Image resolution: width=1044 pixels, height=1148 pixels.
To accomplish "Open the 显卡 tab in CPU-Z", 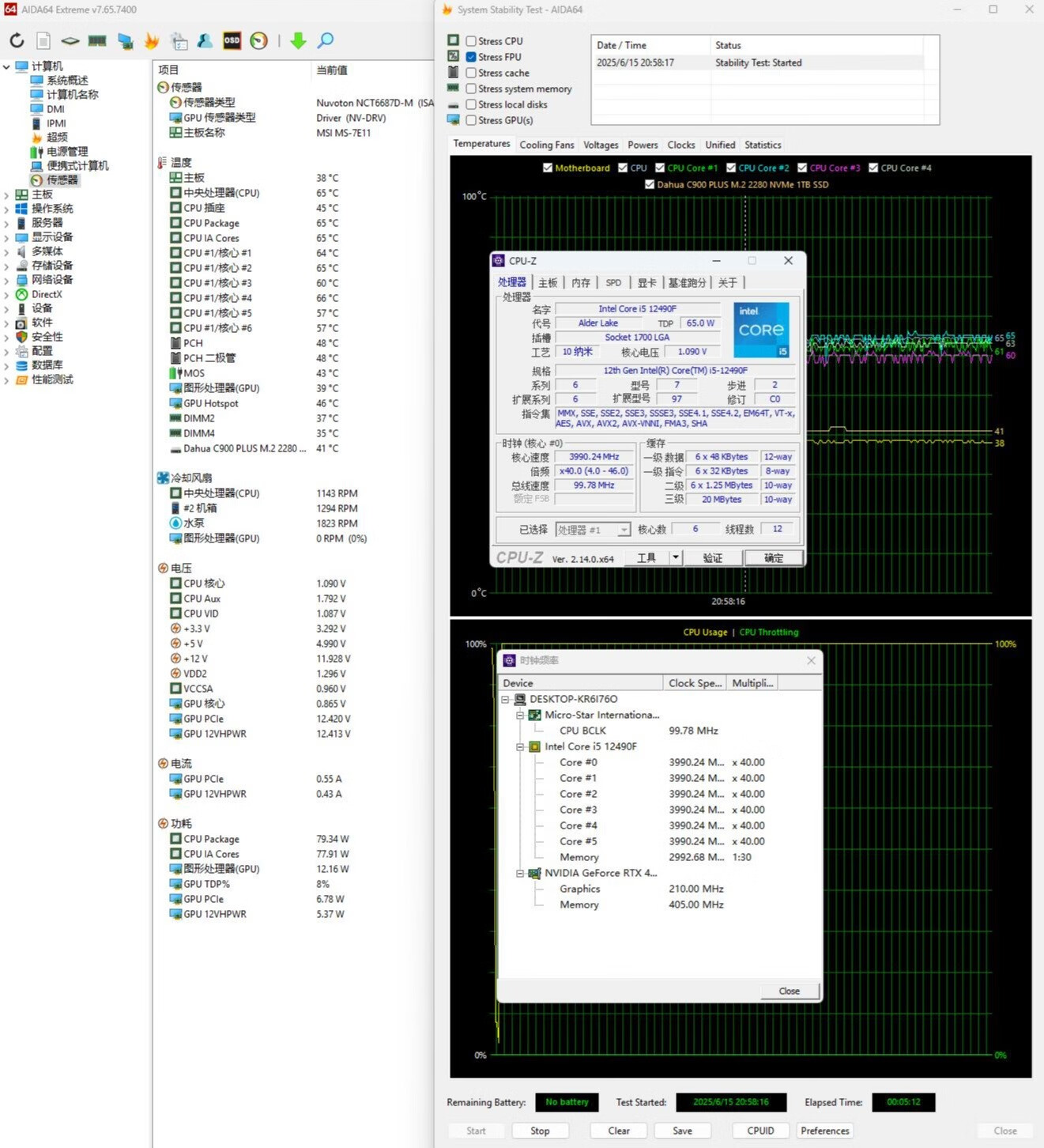I will point(646,282).
